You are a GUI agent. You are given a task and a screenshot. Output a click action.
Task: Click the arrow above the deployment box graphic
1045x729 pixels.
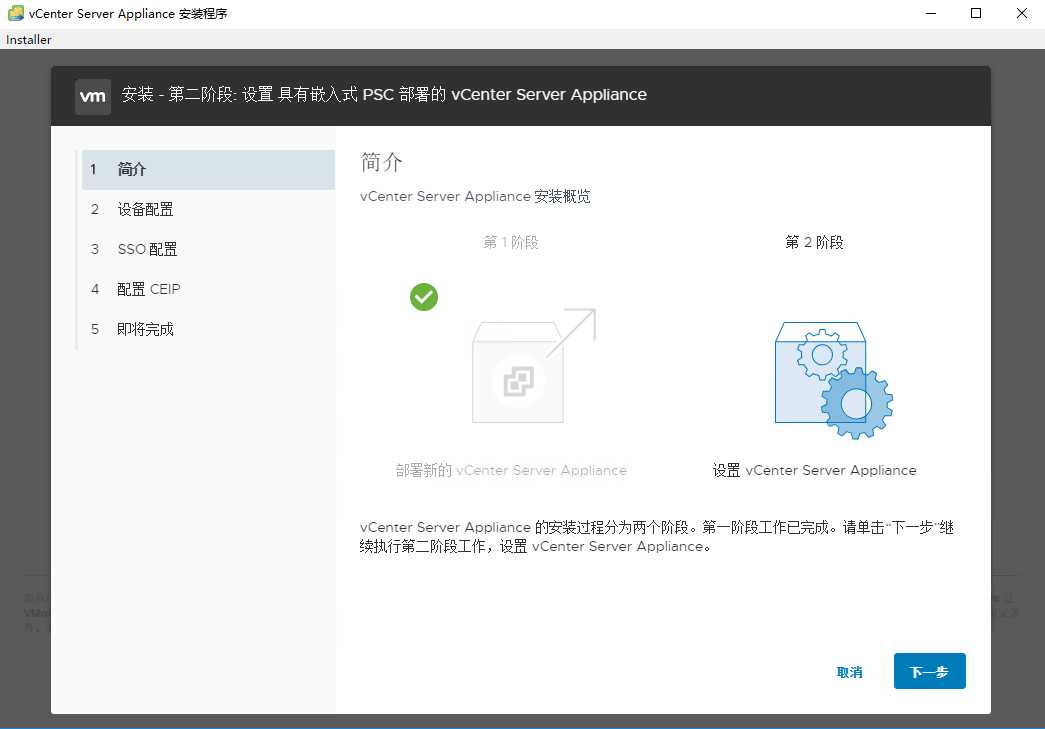[x=578, y=325]
